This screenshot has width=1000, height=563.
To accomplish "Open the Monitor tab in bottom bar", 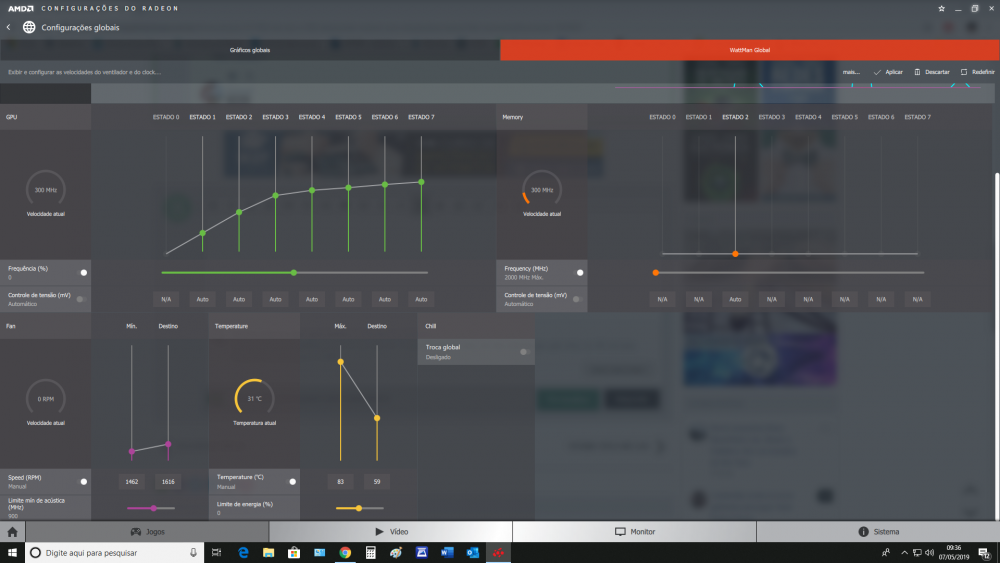I will [x=635, y=532].
